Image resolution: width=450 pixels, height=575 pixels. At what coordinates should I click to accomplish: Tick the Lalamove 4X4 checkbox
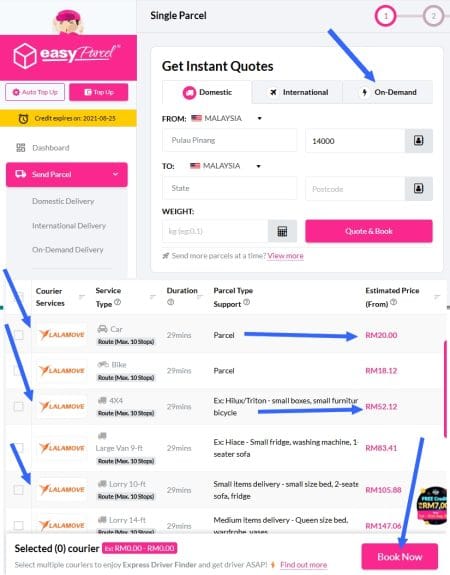19,406
